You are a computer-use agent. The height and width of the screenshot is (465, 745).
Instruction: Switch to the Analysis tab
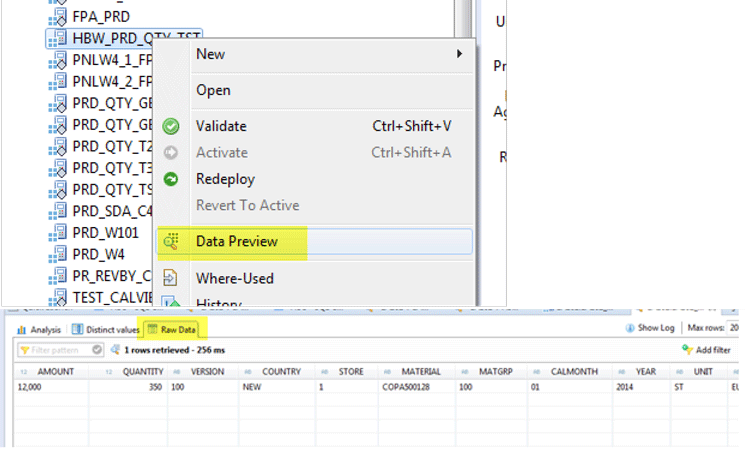pos(39,330)
